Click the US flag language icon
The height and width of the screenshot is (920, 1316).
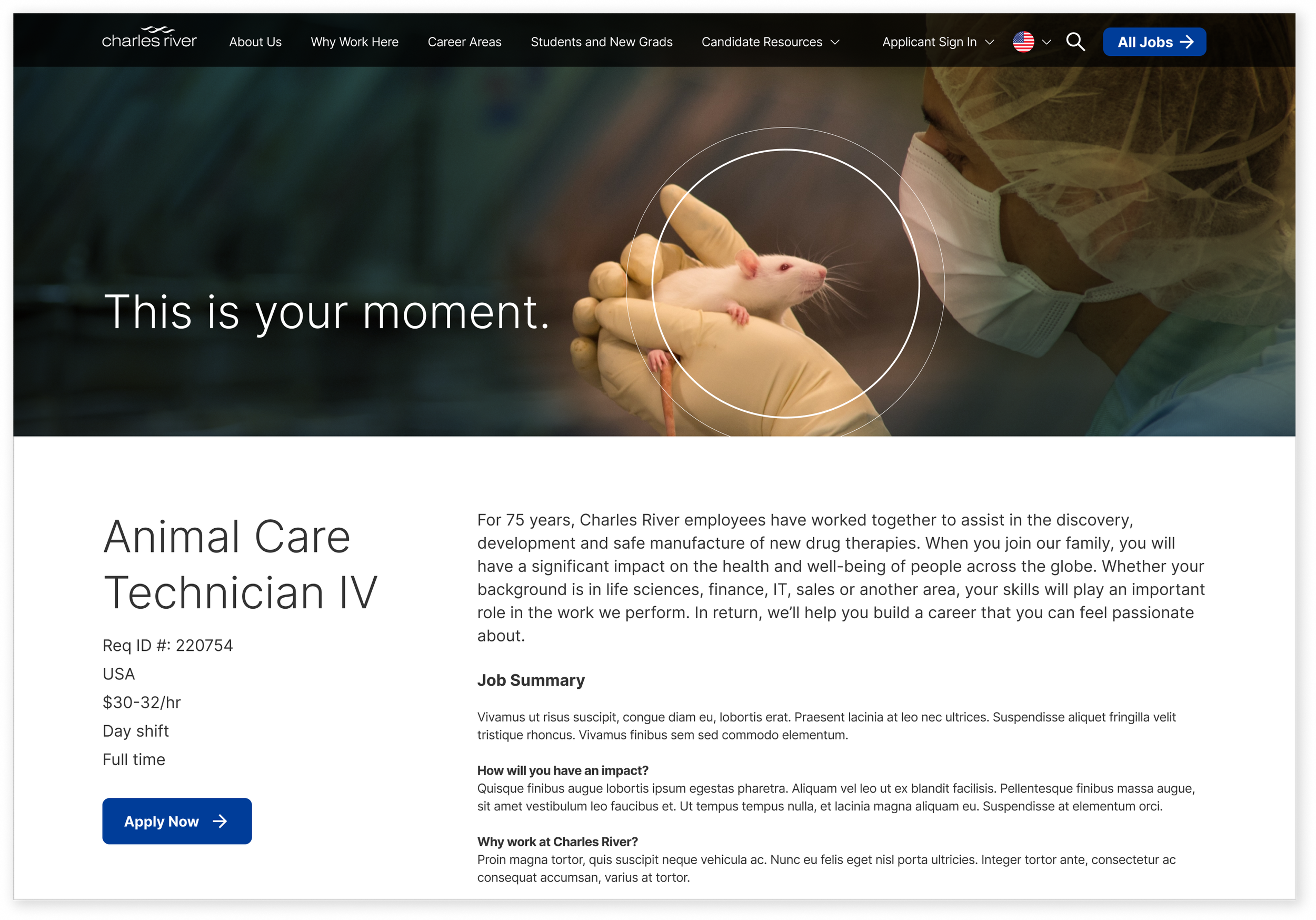tap(1023, 42)
